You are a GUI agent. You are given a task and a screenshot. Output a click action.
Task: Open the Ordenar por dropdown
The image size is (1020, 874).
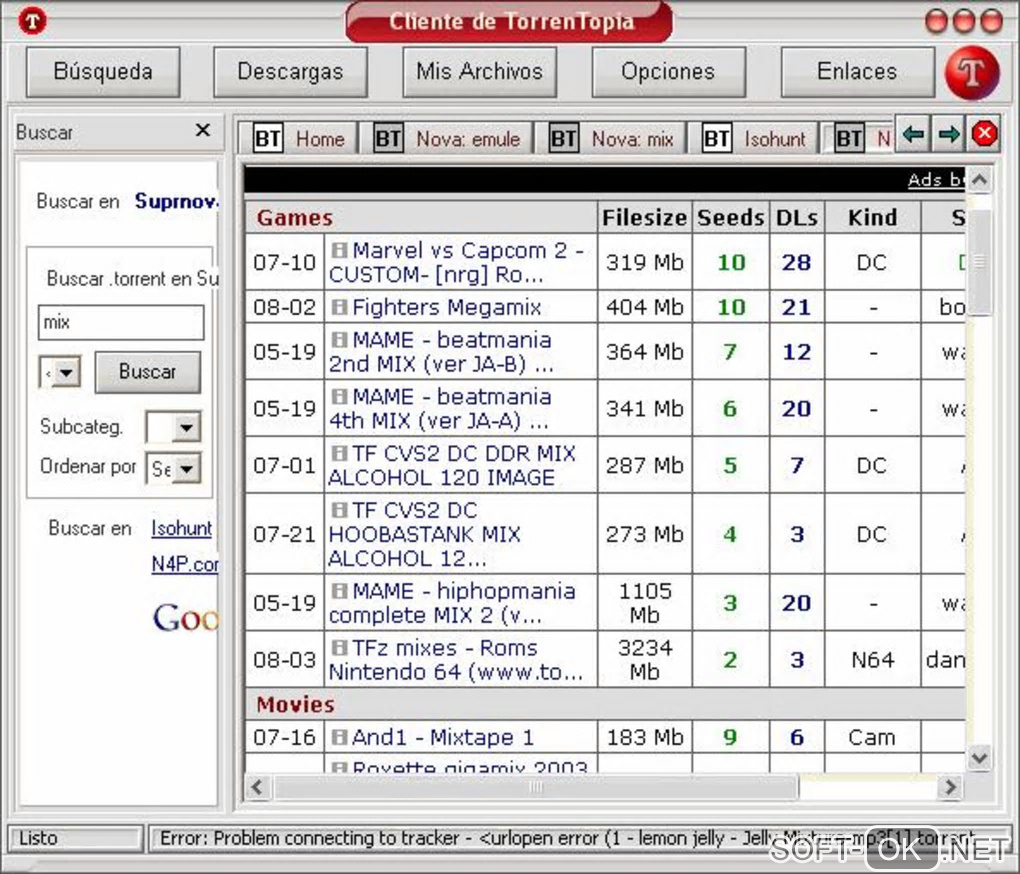174,468
